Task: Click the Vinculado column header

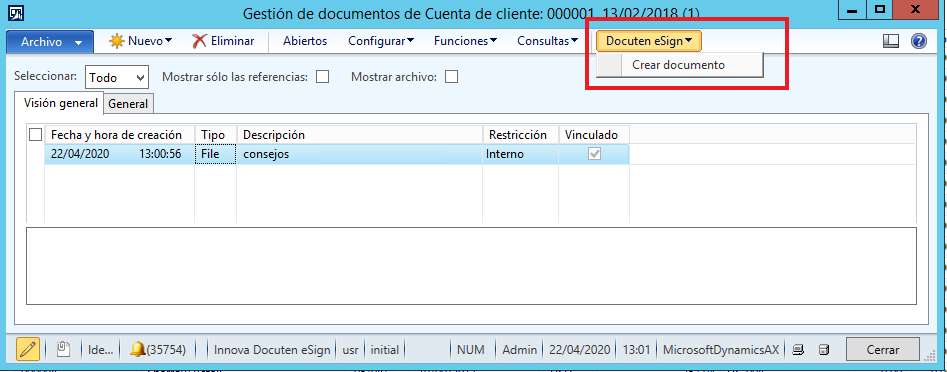Action: 594,135
